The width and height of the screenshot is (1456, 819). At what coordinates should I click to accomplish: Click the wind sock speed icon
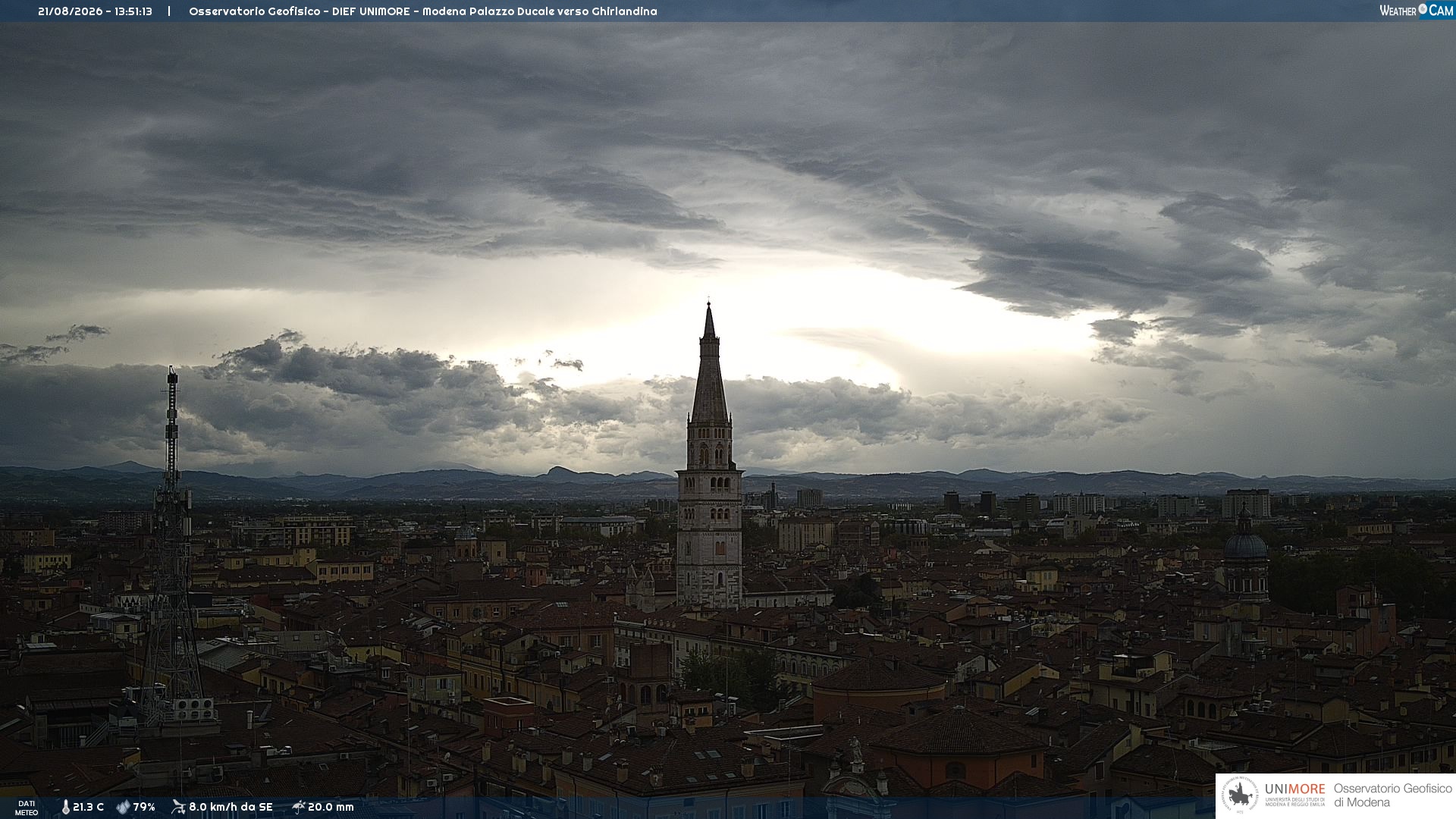(178, 807)
